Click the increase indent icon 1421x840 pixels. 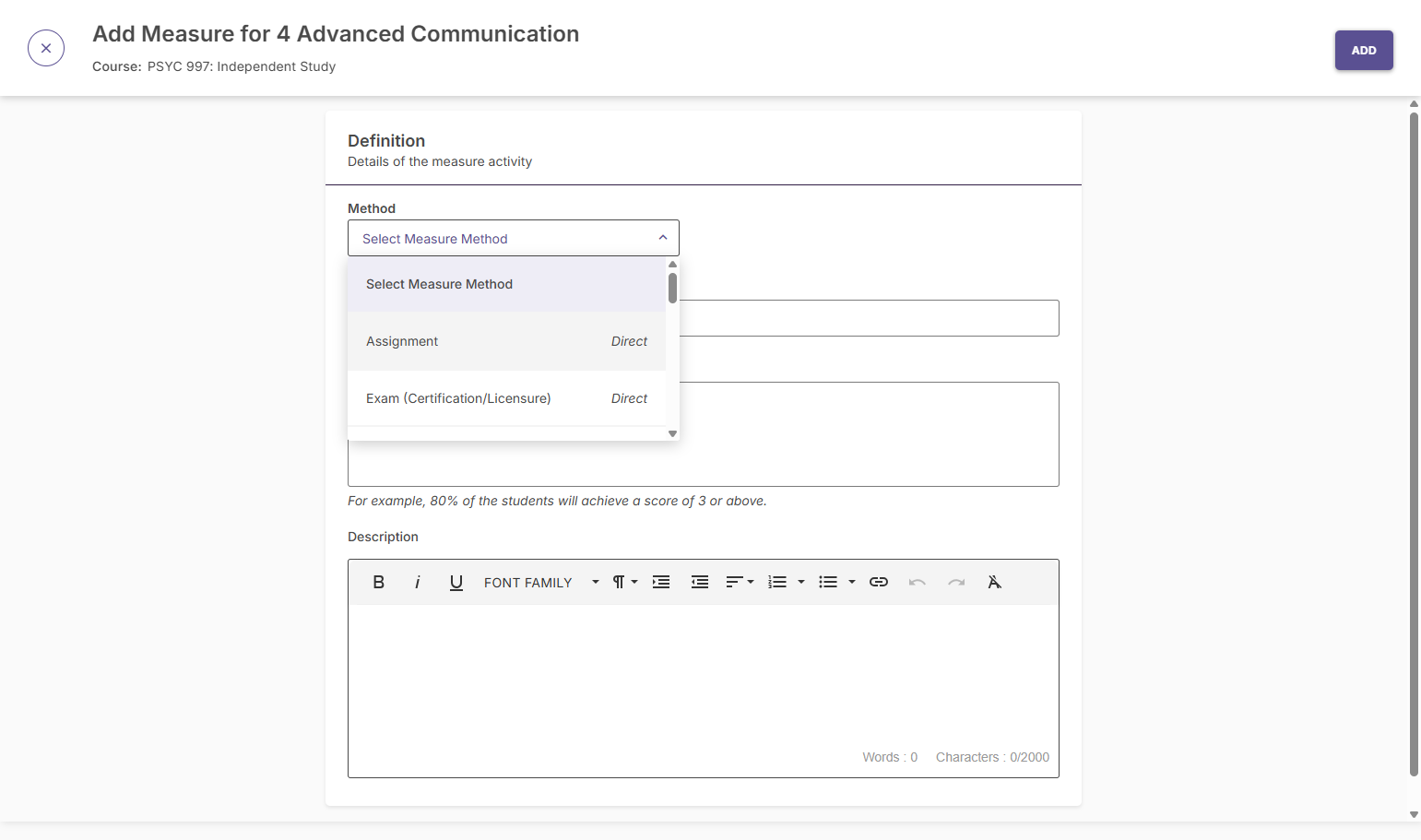[x=661, y=582]
